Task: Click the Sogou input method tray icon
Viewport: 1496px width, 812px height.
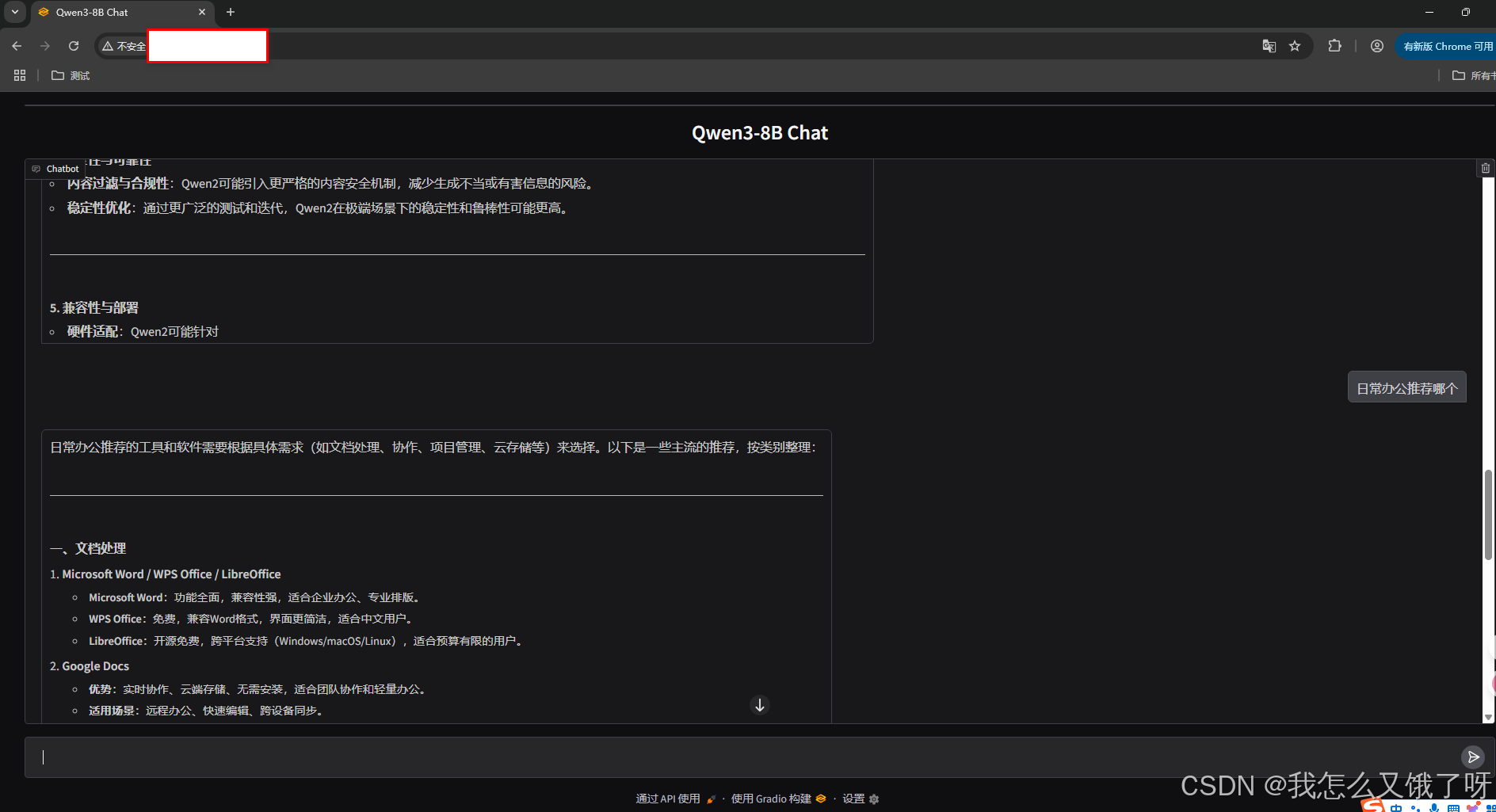Action: click(x=1373, y=805)
